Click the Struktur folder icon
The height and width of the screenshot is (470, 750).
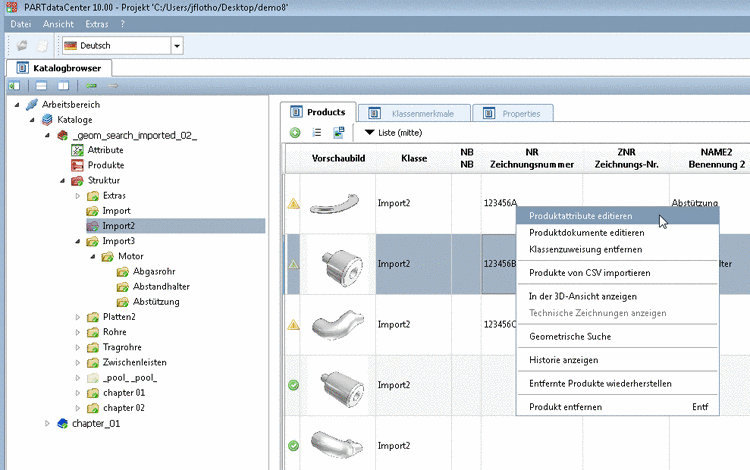click(77, 181)
